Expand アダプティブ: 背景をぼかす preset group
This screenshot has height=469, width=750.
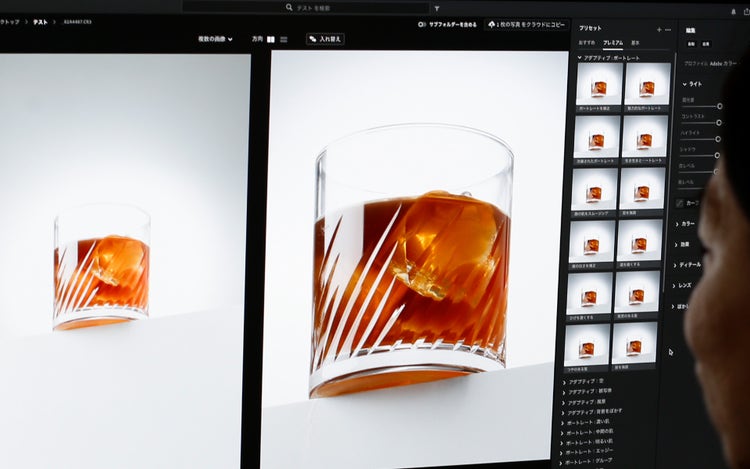563,413
